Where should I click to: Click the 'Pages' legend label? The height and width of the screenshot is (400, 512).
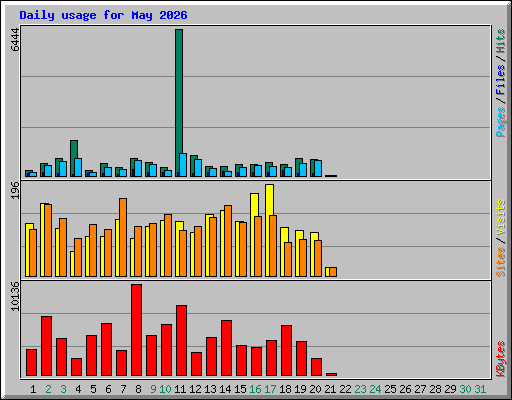point(500,122)
